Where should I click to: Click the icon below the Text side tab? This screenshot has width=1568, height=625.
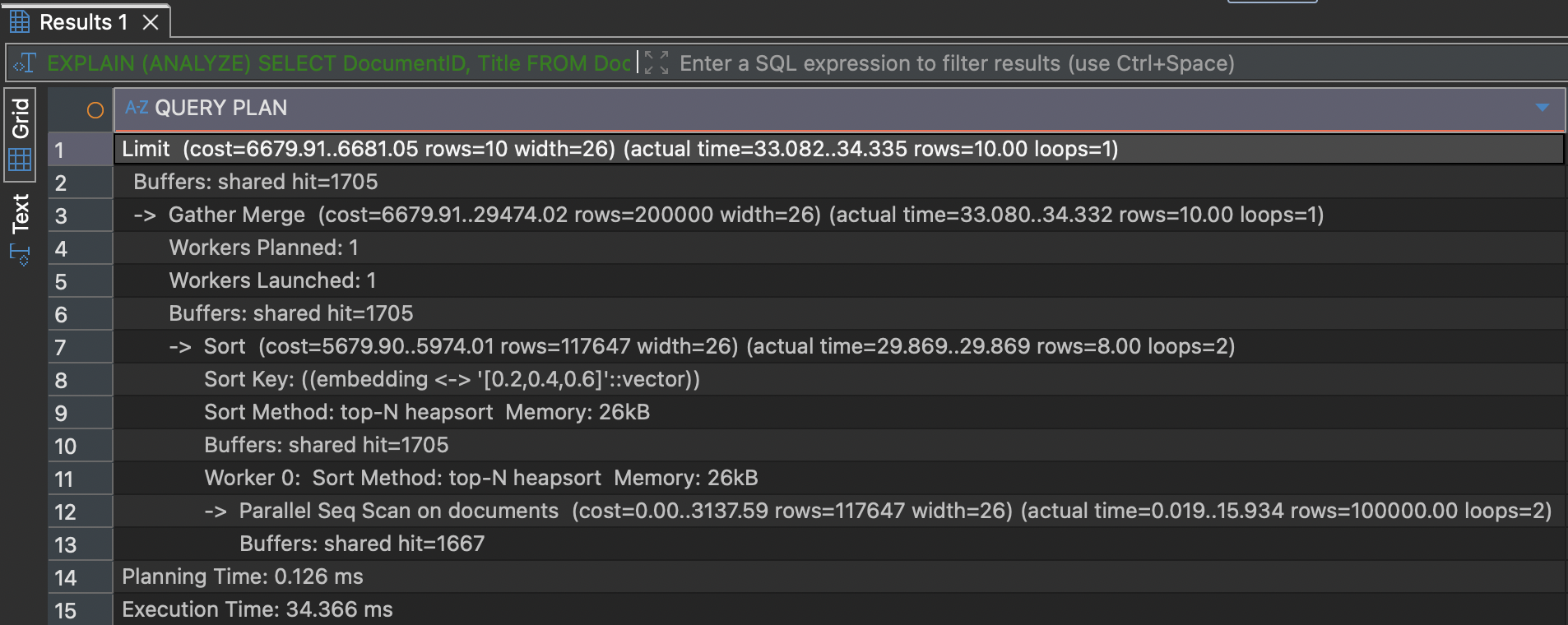point(20,256)
